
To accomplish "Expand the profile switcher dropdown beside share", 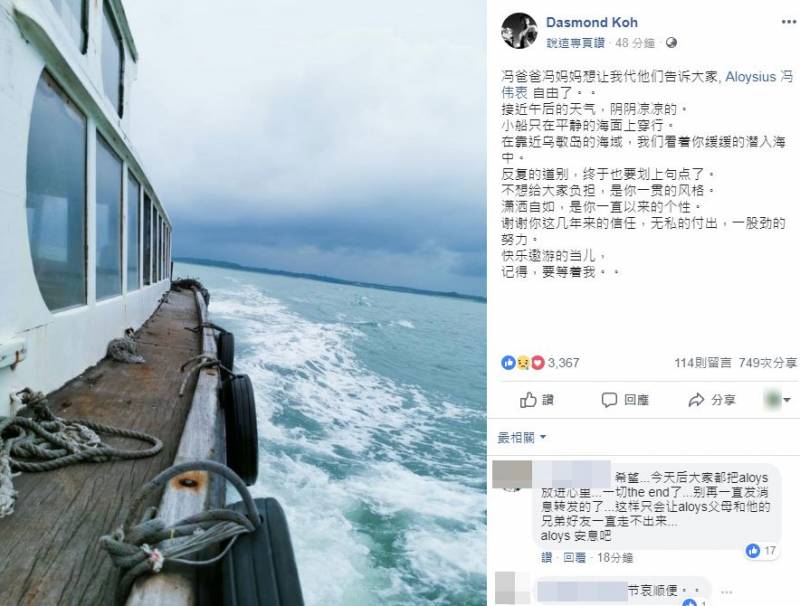I will pos(777,400).
